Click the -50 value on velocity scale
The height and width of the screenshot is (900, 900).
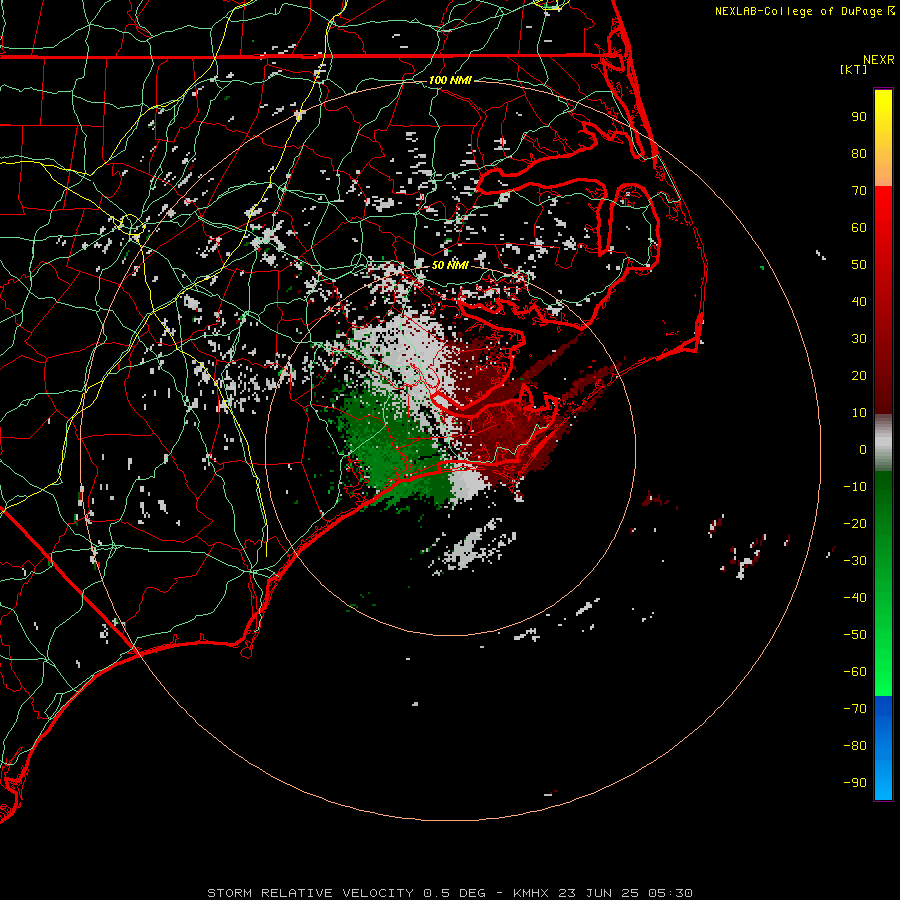(x=855, y=635)
